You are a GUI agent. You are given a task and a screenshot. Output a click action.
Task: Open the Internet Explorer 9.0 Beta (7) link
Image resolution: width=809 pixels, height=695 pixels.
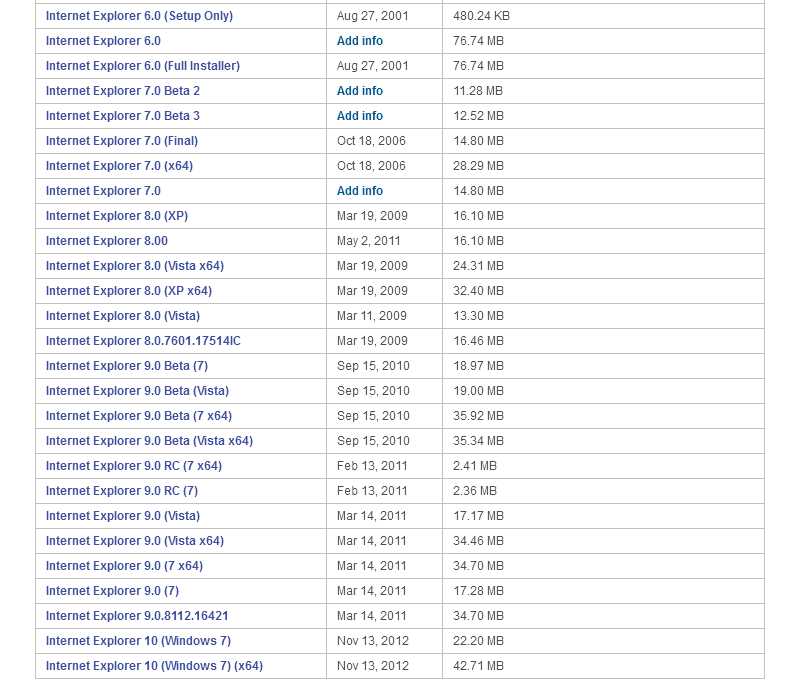[x=127, y=366]
